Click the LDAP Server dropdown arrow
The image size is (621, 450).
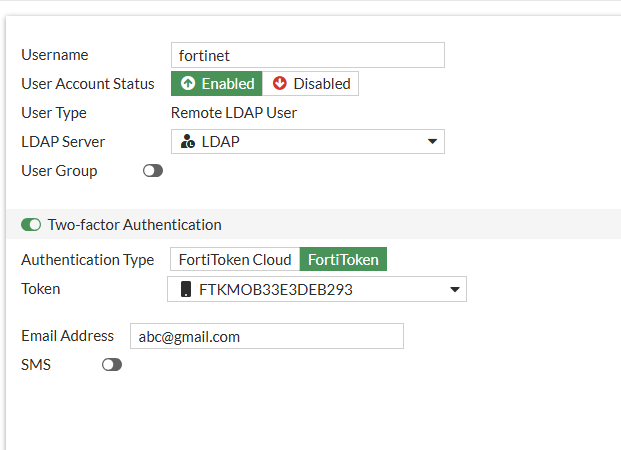432,142
